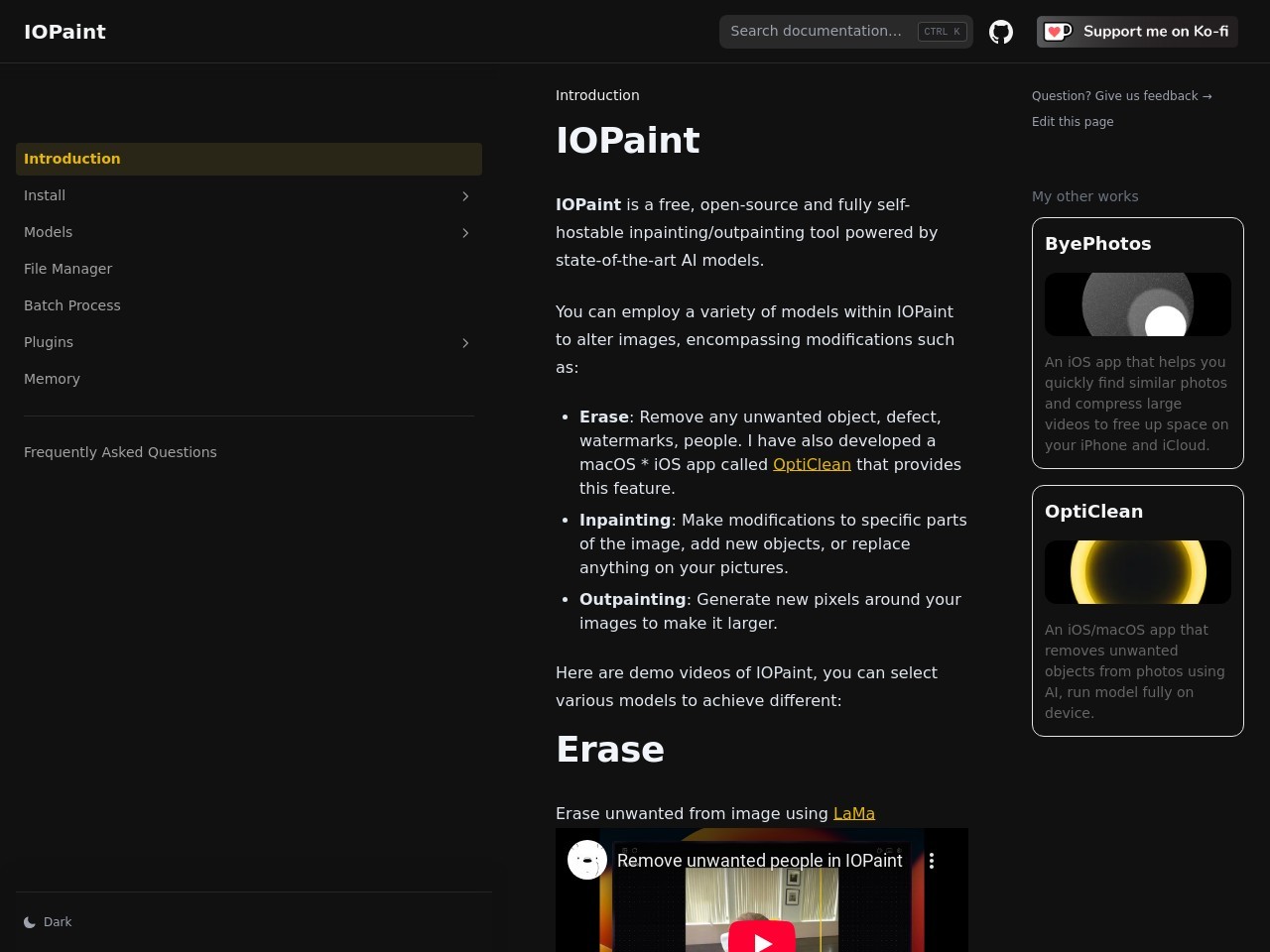Open the File Manager page
Image resolution: width=1270 pixels, height=952 pixels.
tap(68, 269)
